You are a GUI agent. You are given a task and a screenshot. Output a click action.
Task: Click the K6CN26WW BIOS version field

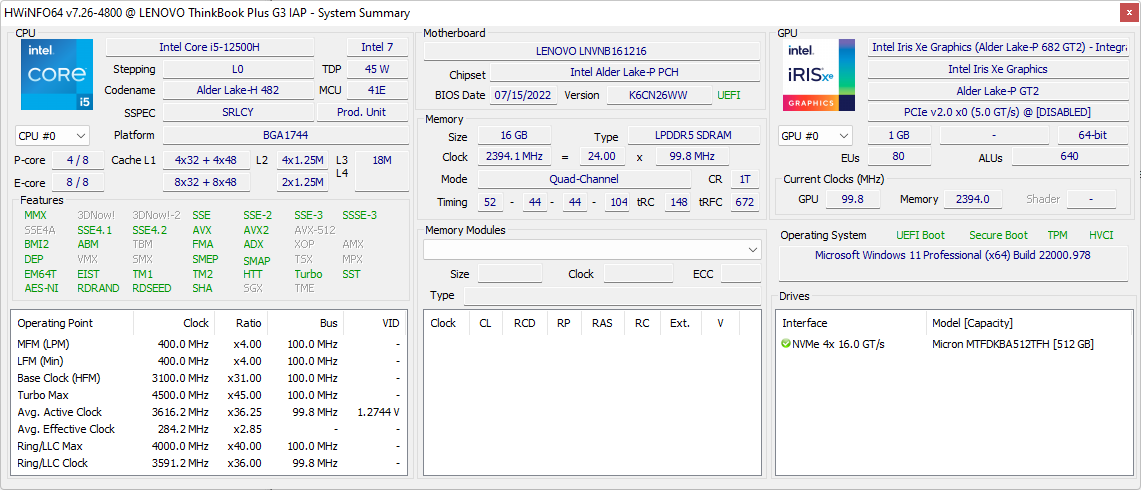(x=659, y=95)
